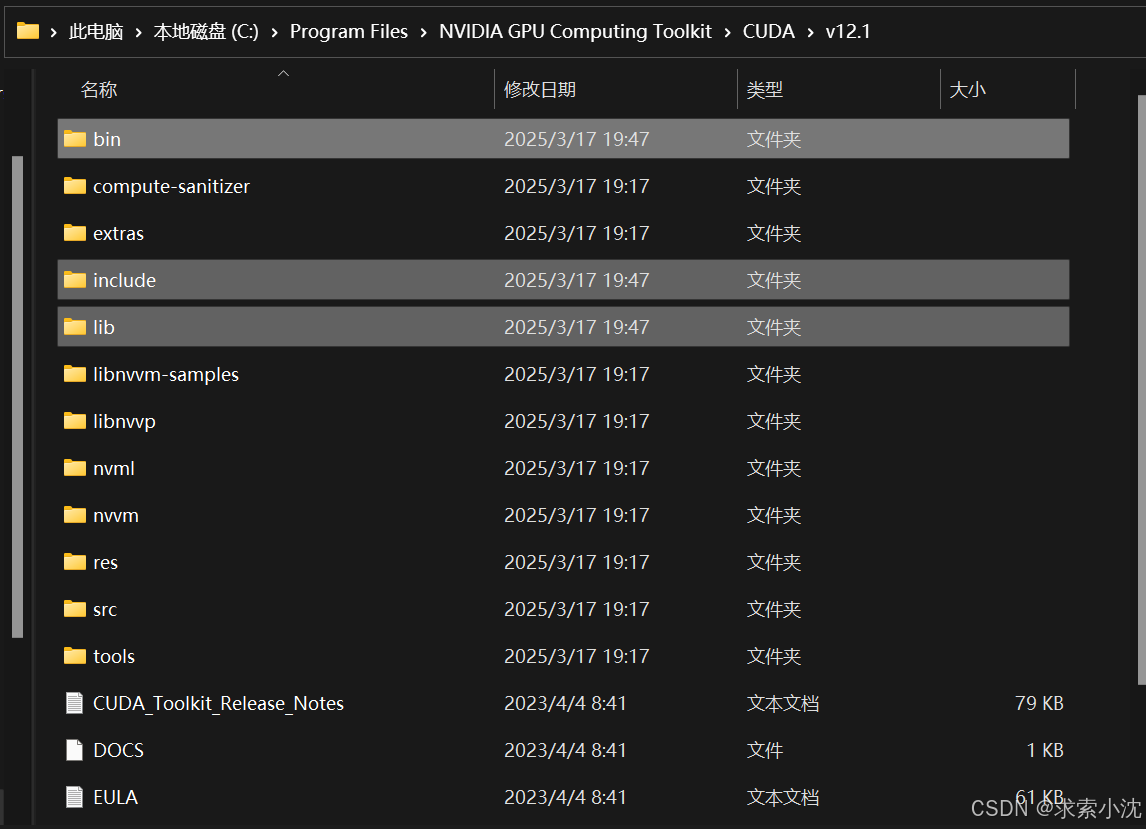1146x829 pixels.
Task: Click the src folder icon
Action: pyautogui.click(x=75, y=609)
